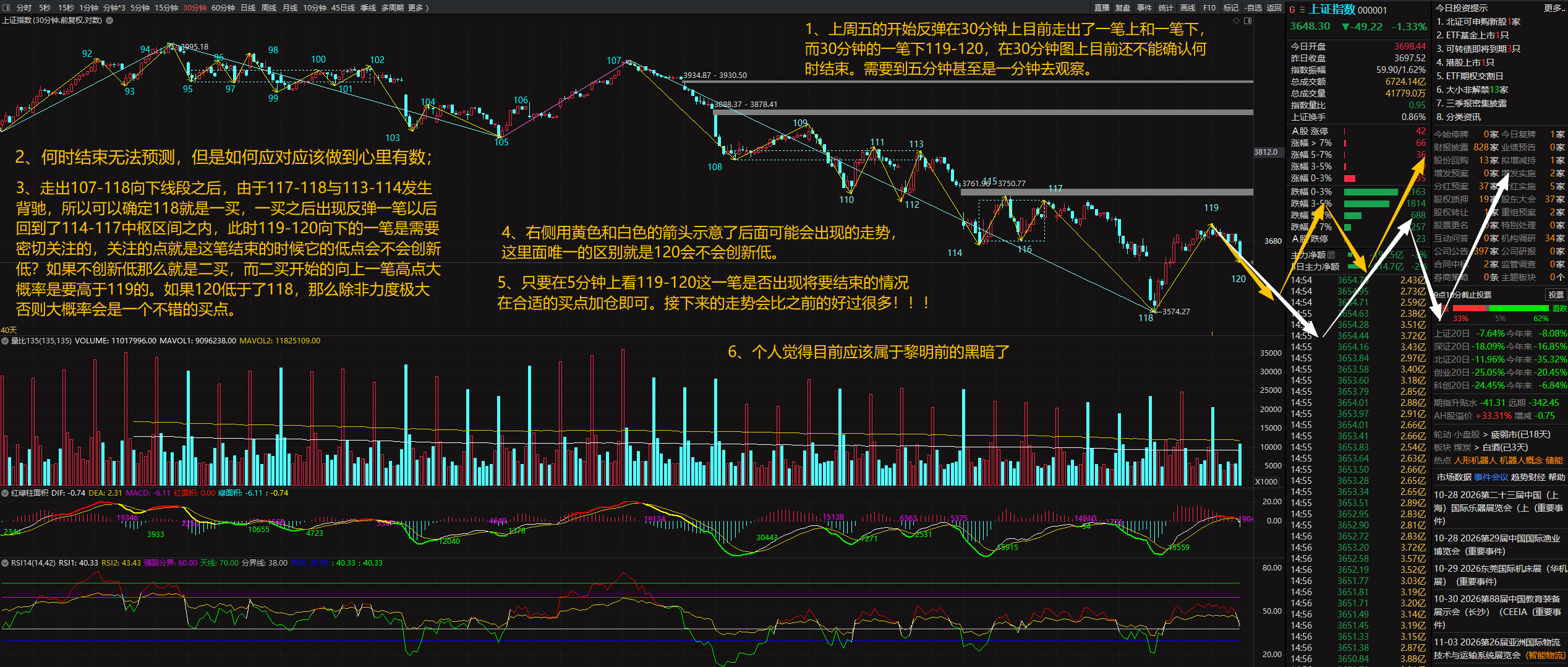This screenshot has width=1568, height=667.
Task: Open the F10 company info
Action: point(1209,7)
